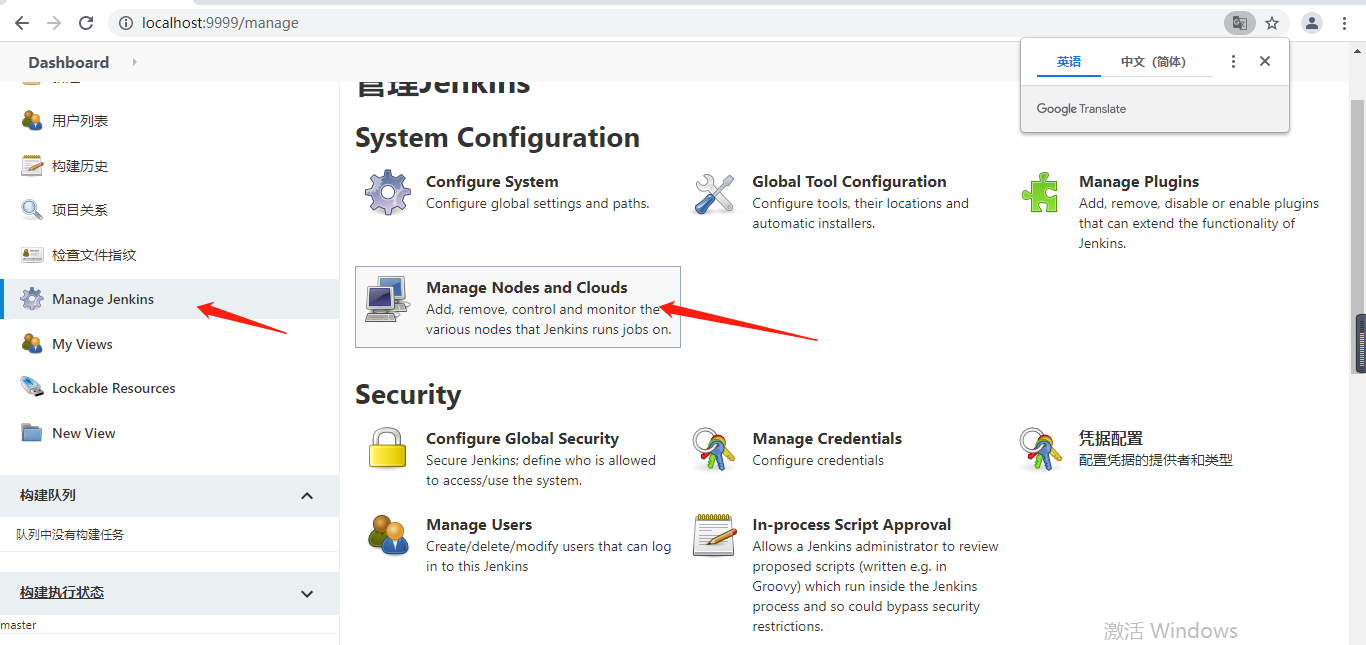1366x645 pixels.
Task: Switch translate popup to 中文（简体） tab
Action: [1153, 61]
